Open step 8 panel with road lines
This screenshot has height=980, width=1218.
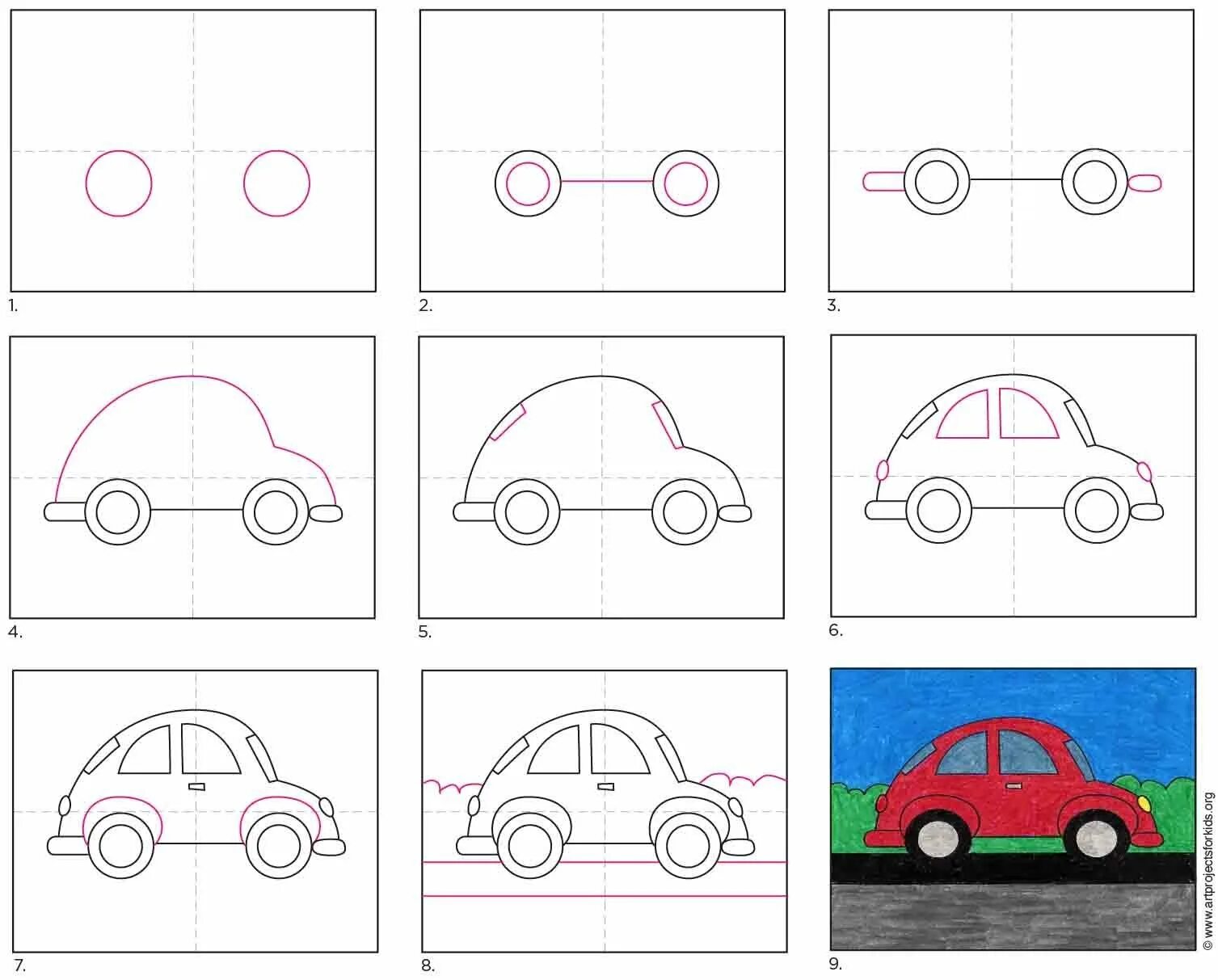[x=605, y=811]
